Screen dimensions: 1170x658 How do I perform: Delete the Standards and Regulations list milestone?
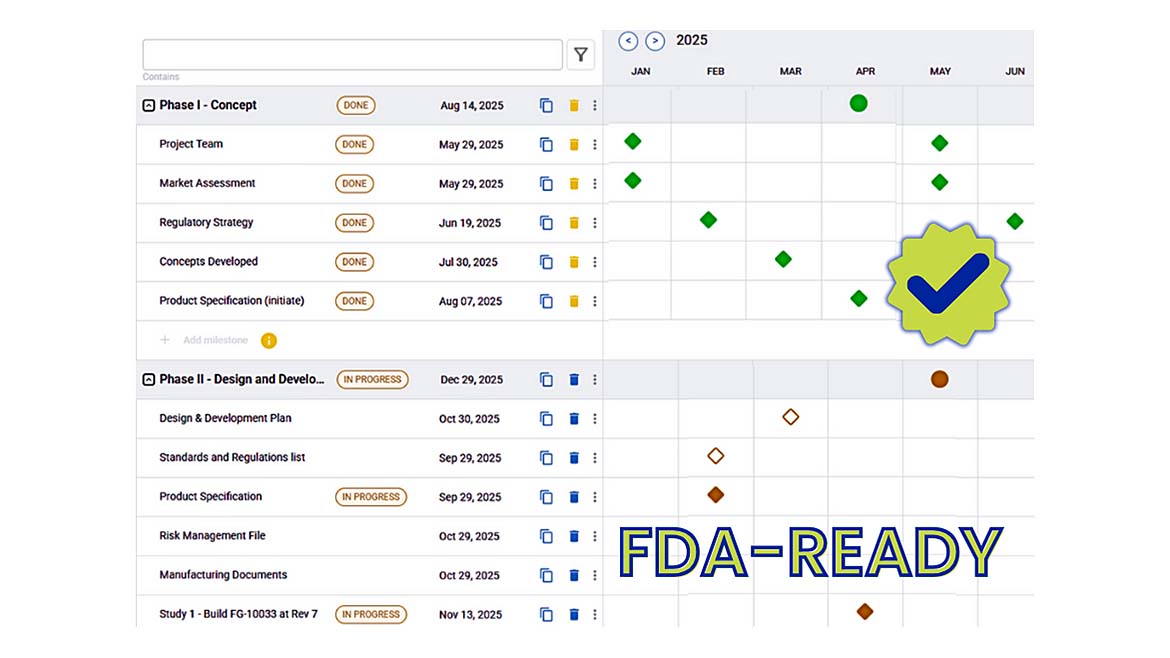tap(574, 457)
